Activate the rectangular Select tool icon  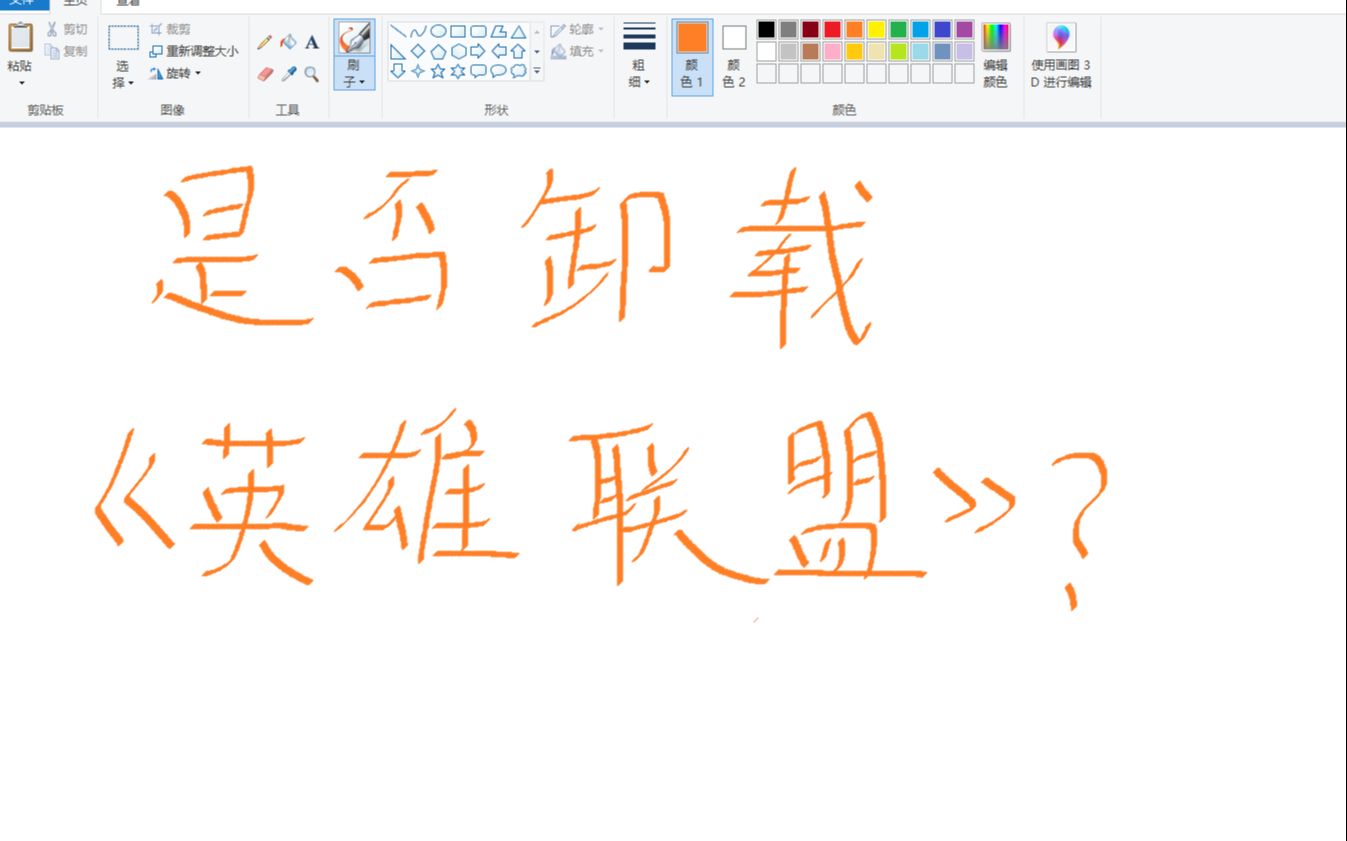(123, 38)
